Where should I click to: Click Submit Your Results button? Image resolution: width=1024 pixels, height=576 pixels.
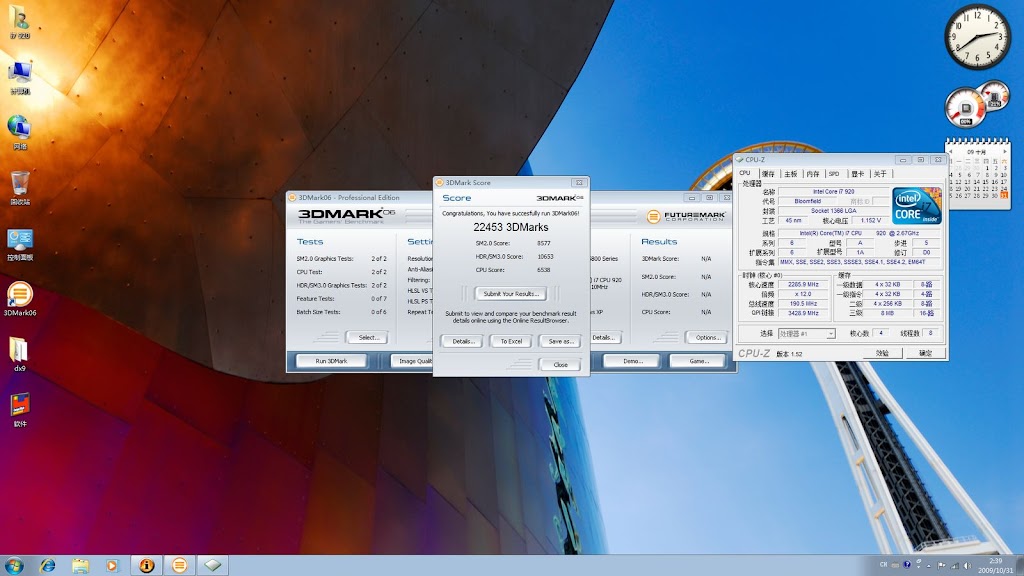510,293
